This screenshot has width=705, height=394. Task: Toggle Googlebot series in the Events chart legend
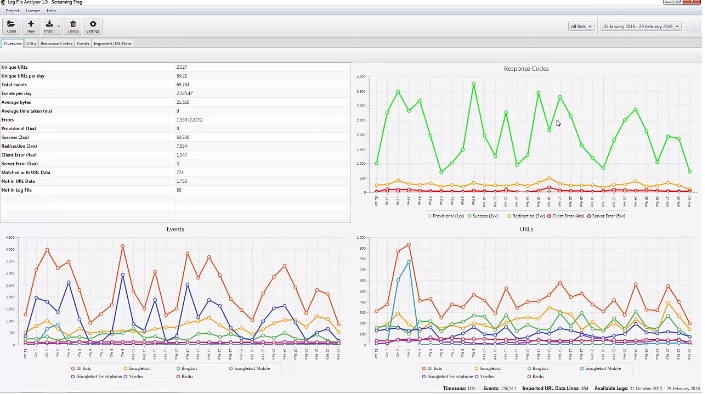(x=137, y=368)
